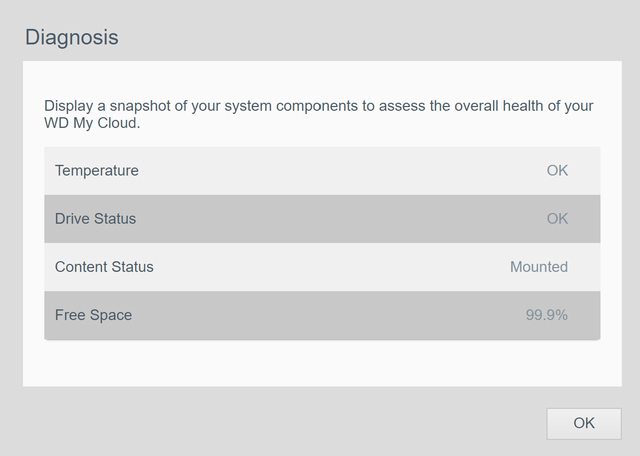Image resolution: width=640 pixels, height=456 pixels.
Task: Click the Temperature OK status value
Action: coord(557,171)
